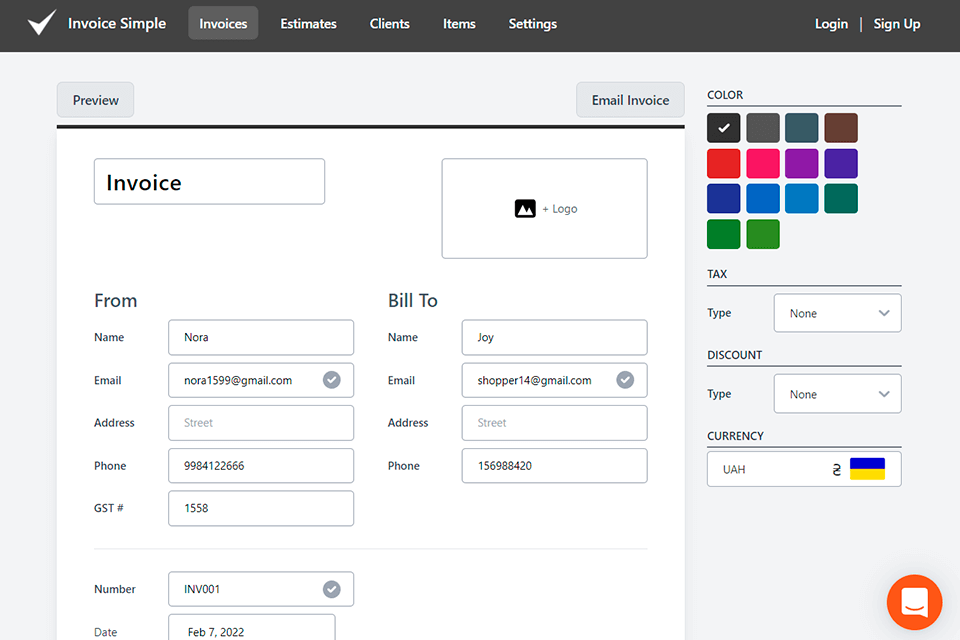Select the lighter green color swatch
This screenshot has height=640, width=960.
763,234
